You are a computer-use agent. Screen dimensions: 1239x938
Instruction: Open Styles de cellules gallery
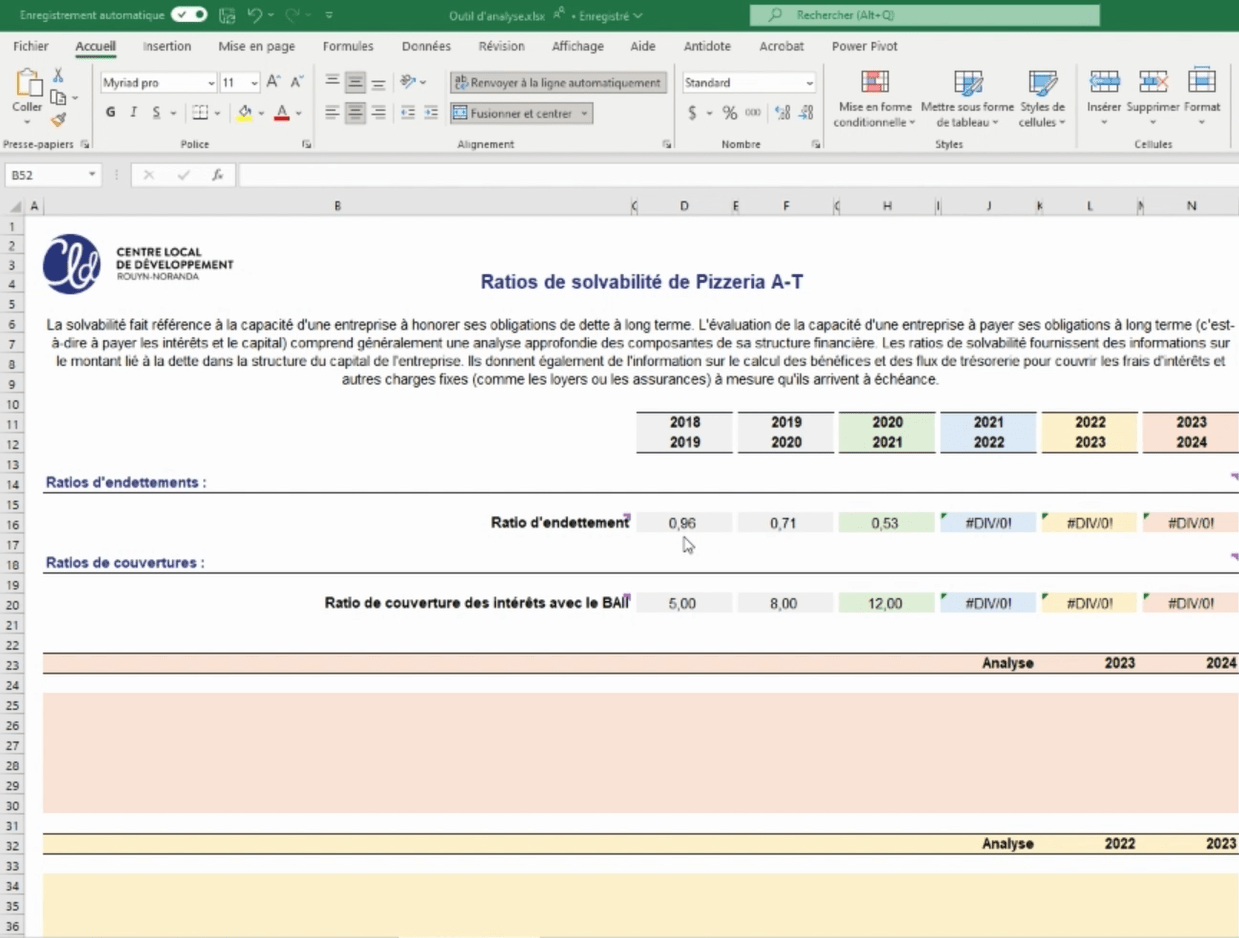click(1042, 98)
